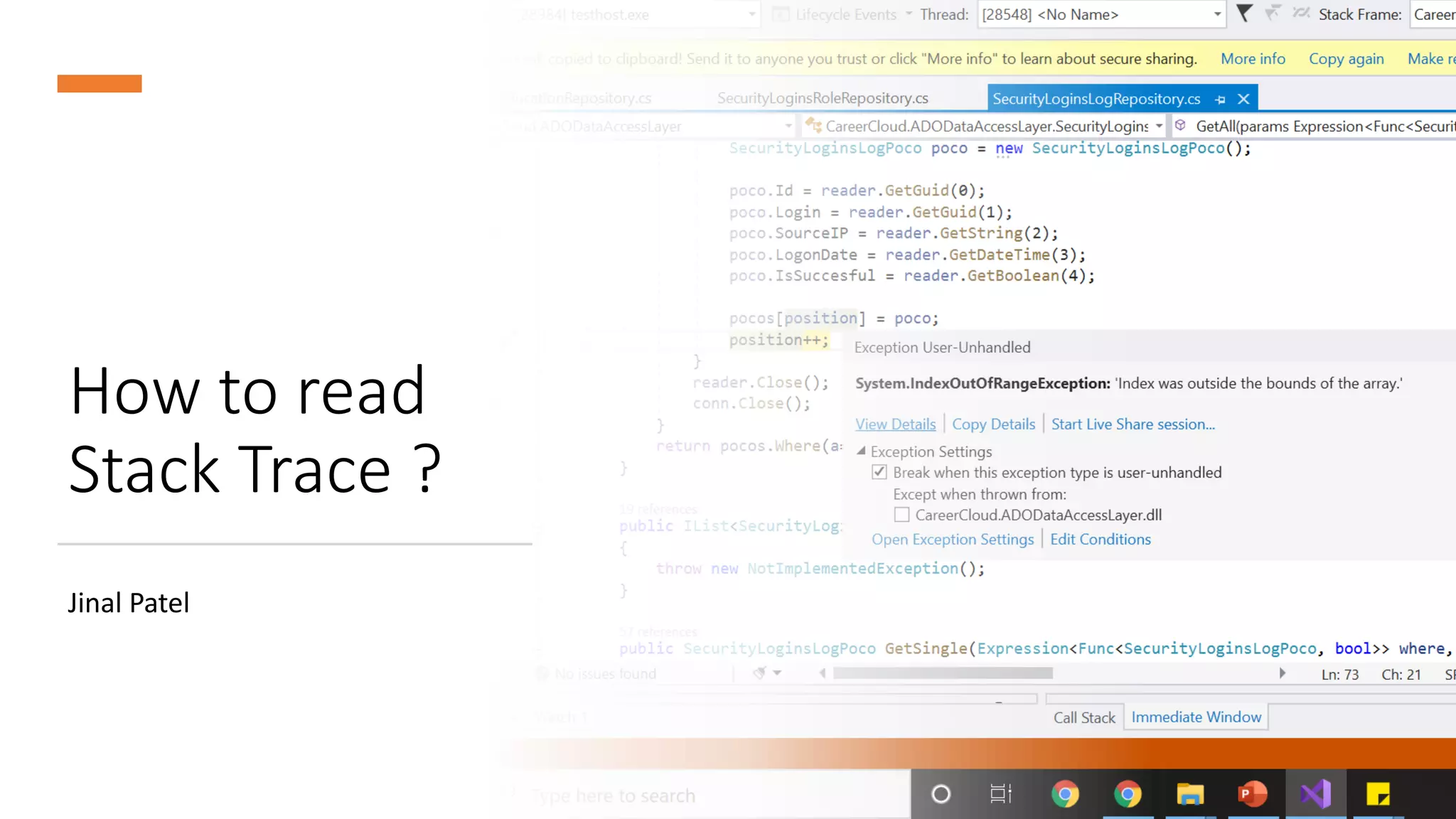Image resolution: width=1456 pixels, height=819 pixels.
Task: Switch to the Call Stack tab
Action: click(1084, 717)
